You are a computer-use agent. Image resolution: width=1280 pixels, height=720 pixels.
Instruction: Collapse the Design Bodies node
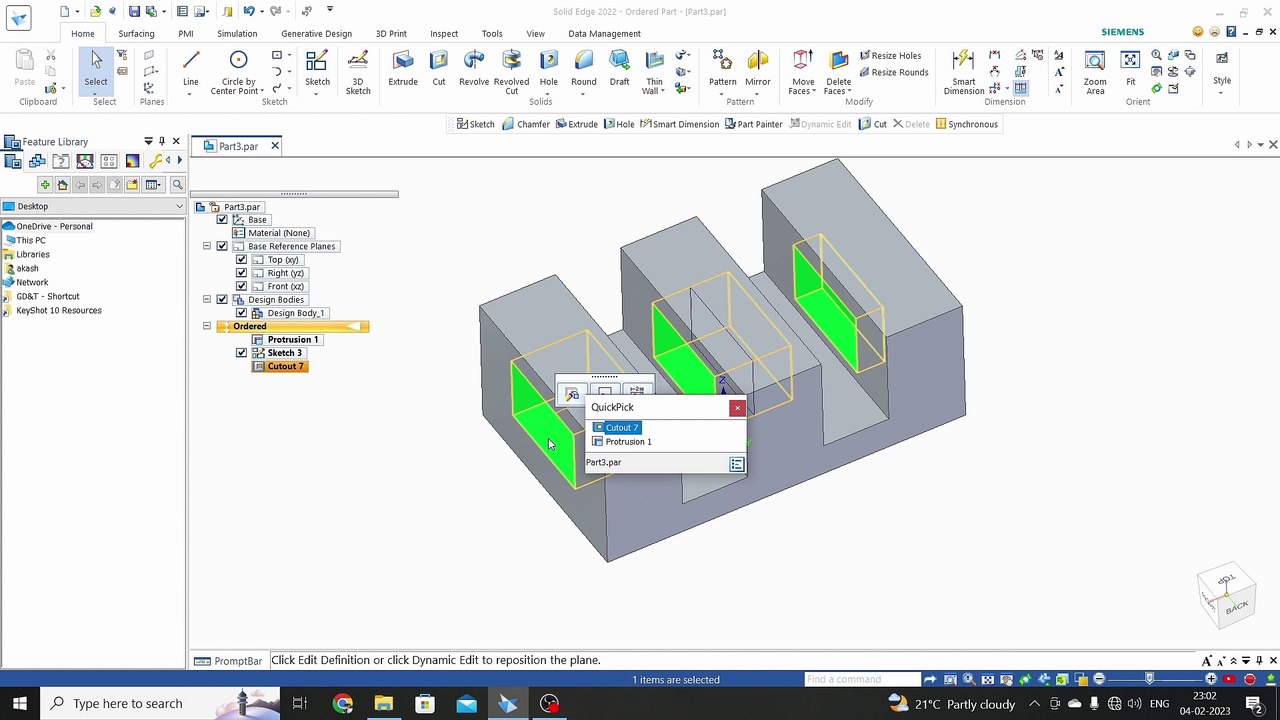click(x=207, y=300)
